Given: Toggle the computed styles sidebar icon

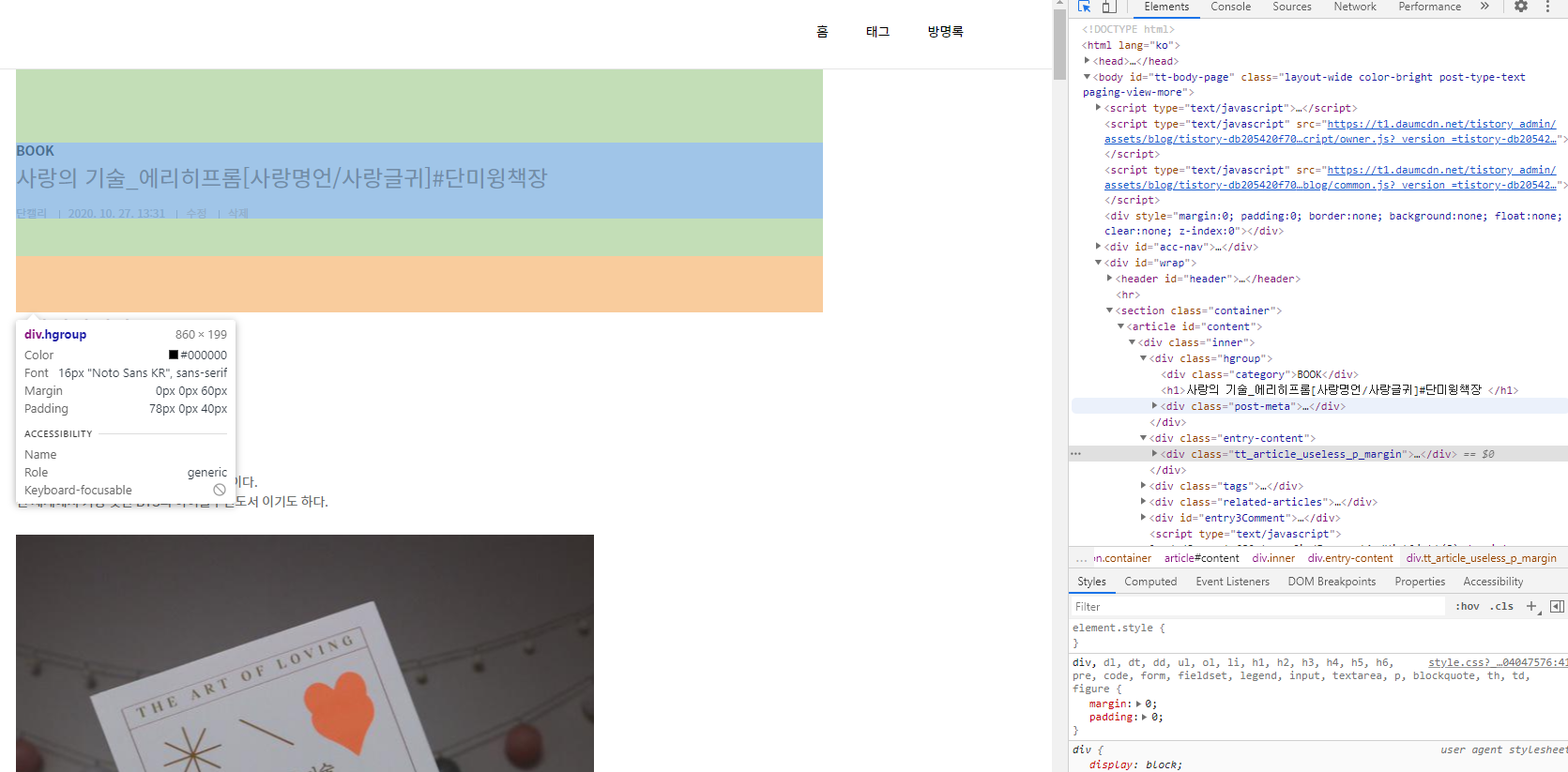Looking at the screenshot, I should coord(1557,606).
